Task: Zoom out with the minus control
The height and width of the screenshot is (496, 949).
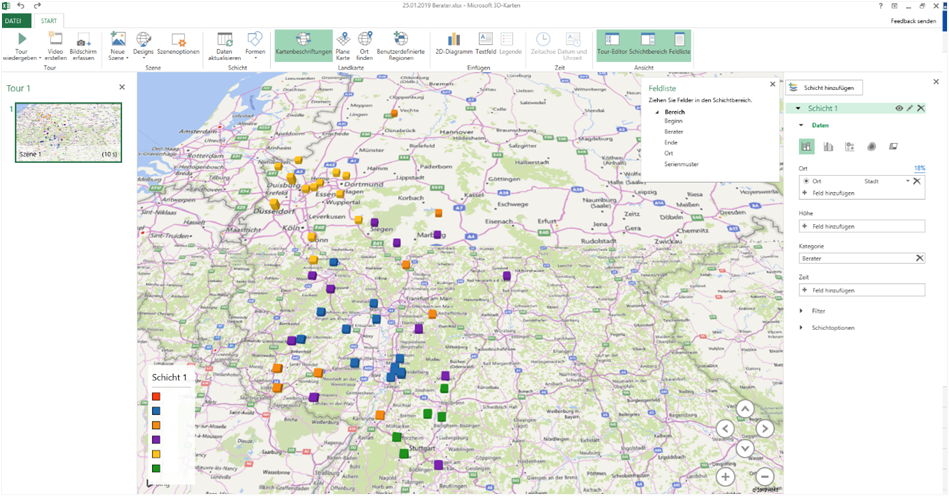Action: (764, 476)
